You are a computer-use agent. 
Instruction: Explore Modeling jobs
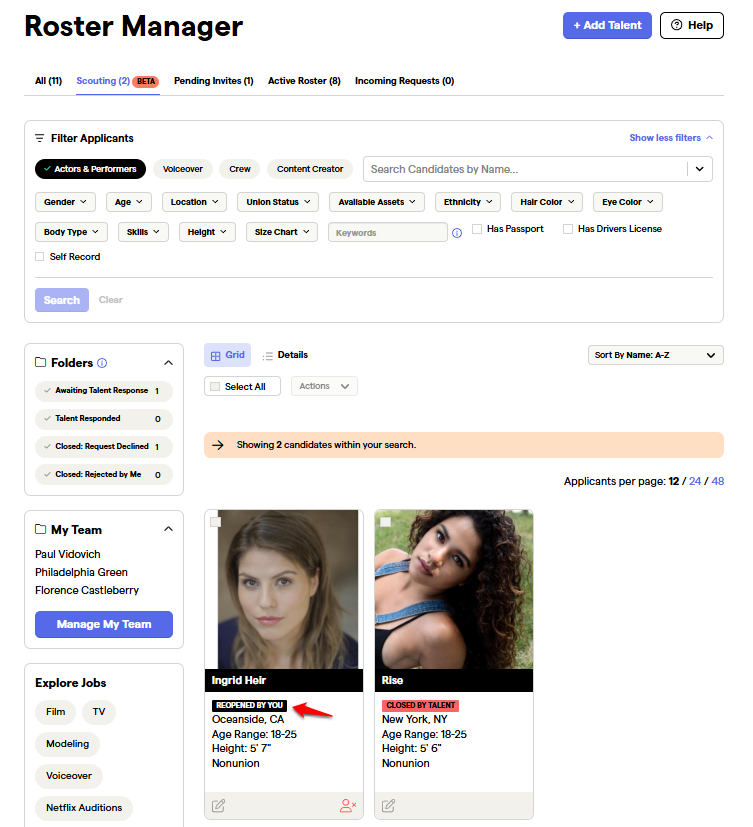tap(67, 744)
